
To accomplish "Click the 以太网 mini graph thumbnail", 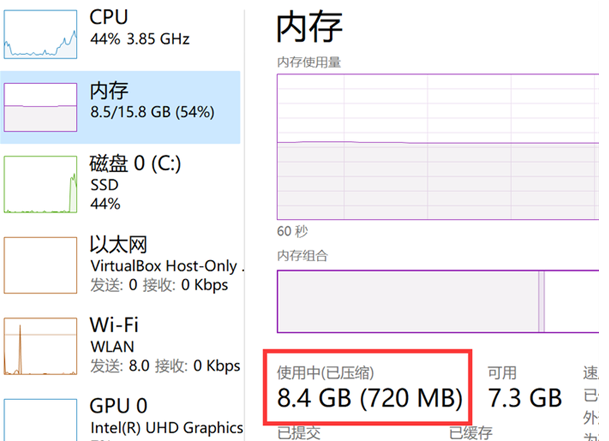I will click(x=41, y=267).
